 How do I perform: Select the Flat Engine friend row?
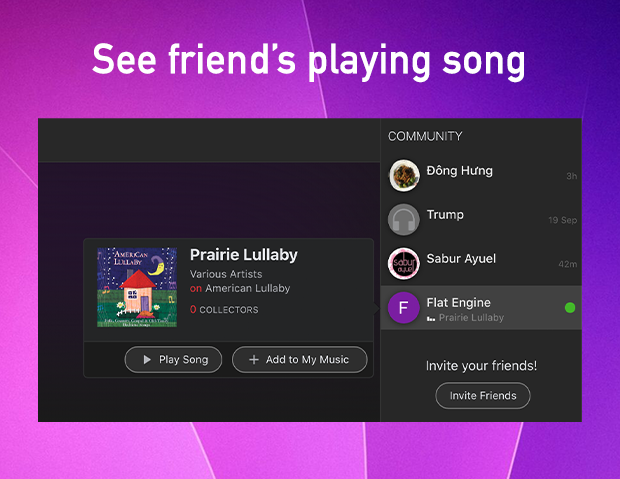[x=481, y=308]
